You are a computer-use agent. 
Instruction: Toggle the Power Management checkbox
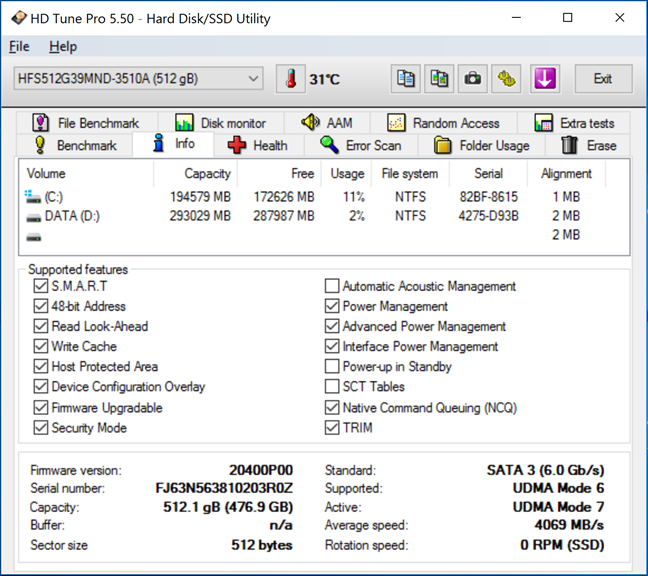point(332,306)
